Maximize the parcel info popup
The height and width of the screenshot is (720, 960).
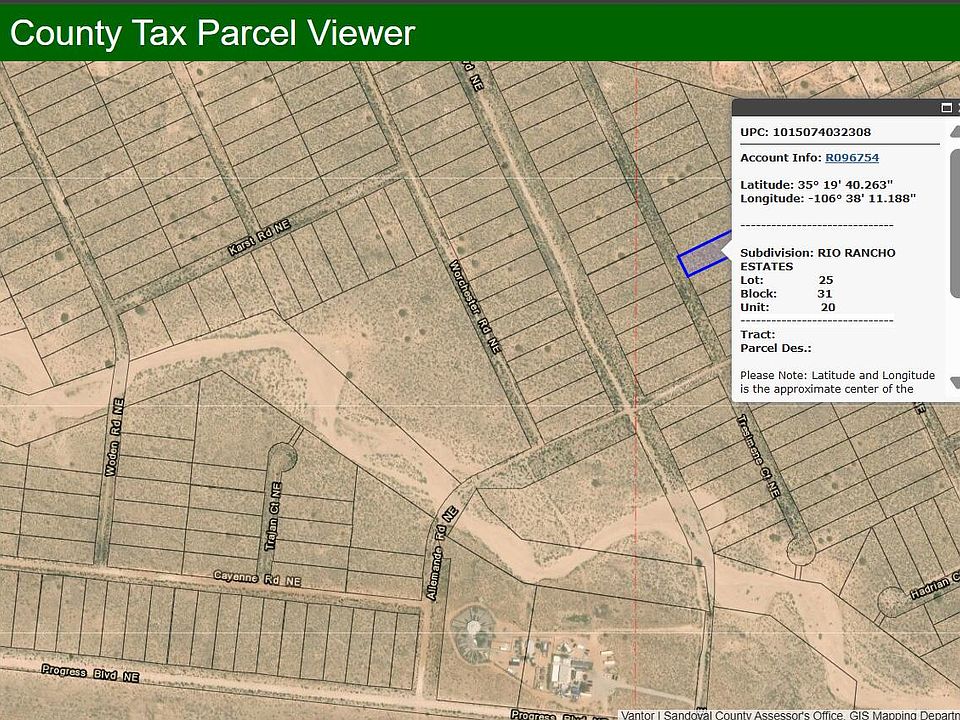[946, 108]
